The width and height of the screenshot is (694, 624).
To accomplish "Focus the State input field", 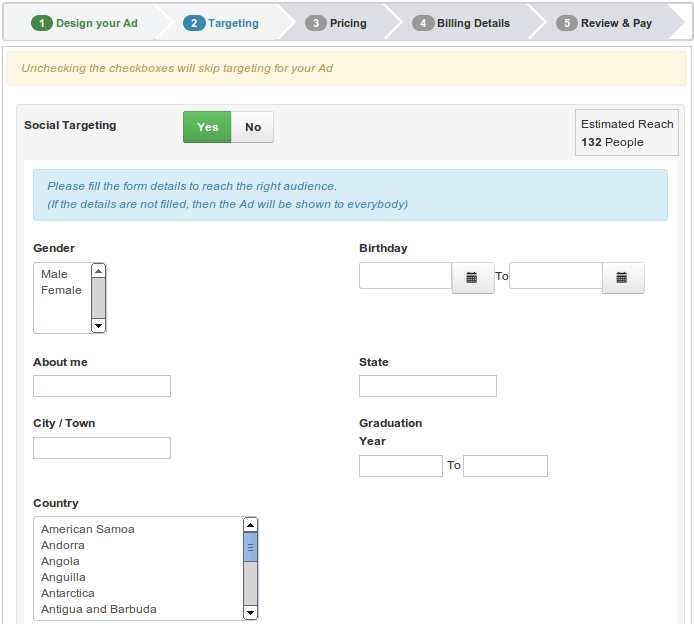I will coord(428,386).
